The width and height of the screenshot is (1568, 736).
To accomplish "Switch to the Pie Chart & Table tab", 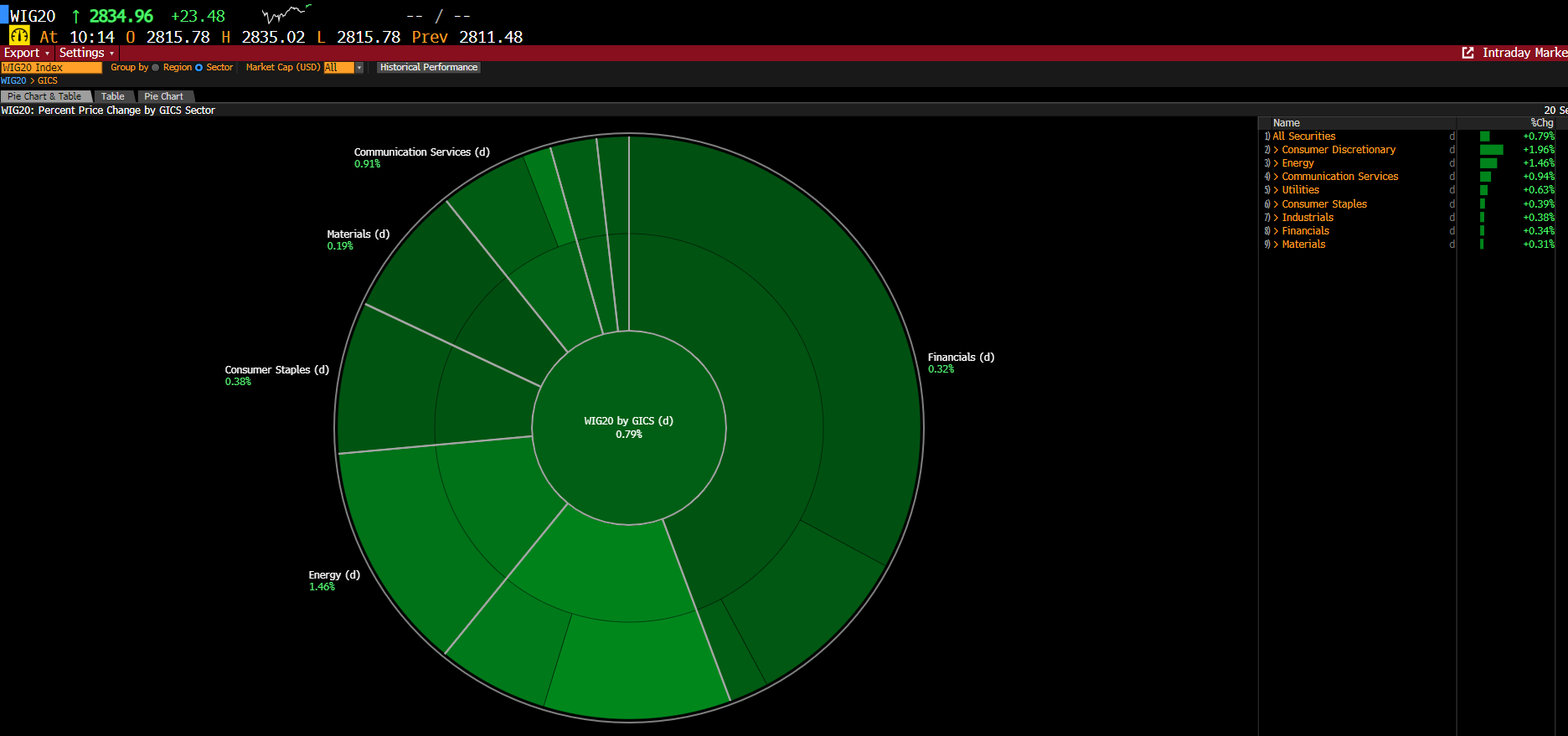I will [45, 96].
